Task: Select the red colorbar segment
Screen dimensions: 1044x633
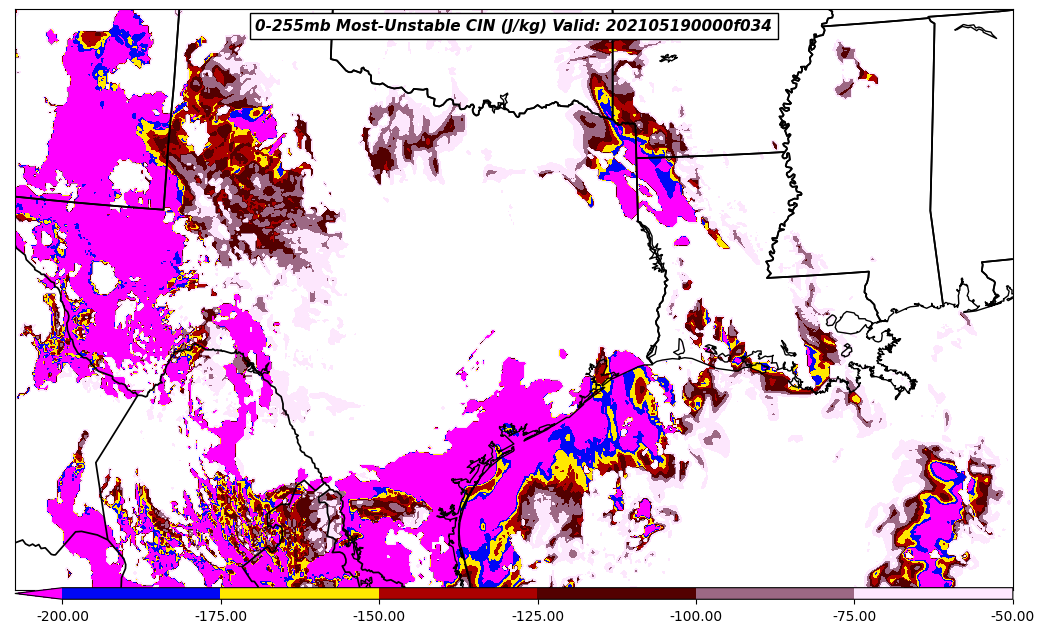Action: pyautogui.click(x=458, y=593)
